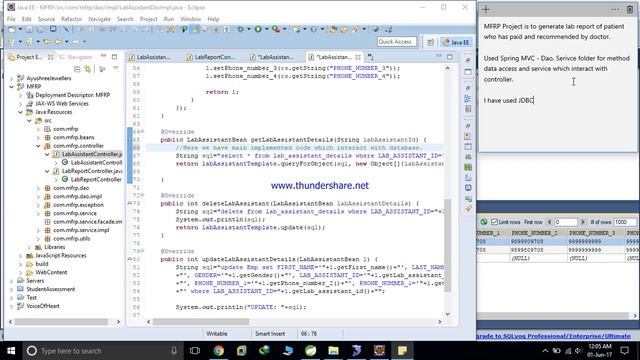The height and width of the screenshot is (360, 640).
Task: Open Project Explorer view menu triangle
Action: coord(116,69)
